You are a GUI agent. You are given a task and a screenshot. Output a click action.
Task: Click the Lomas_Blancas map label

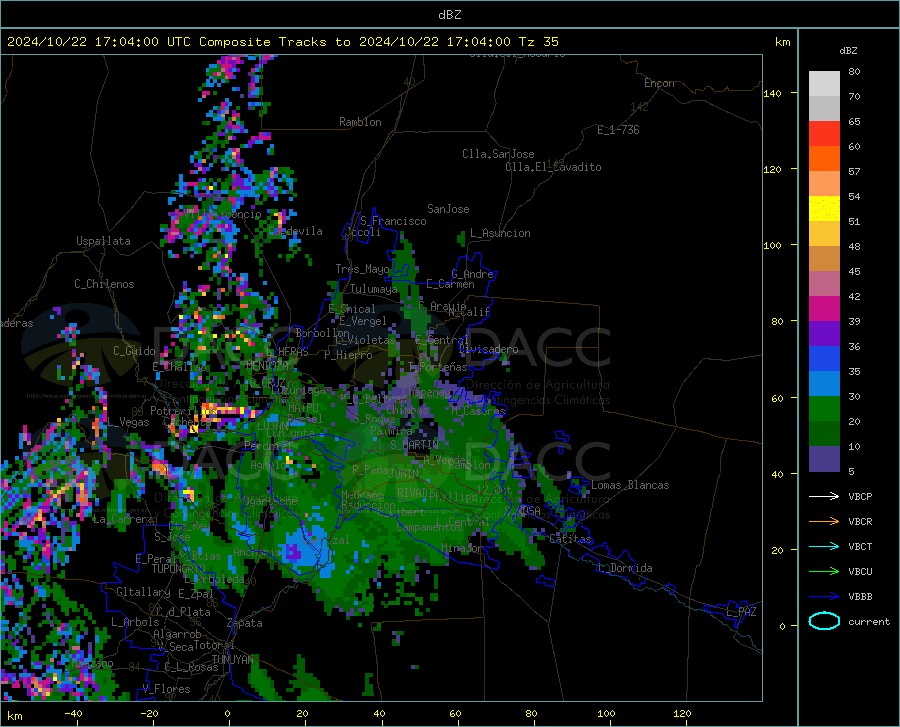(x=630, y=485)
